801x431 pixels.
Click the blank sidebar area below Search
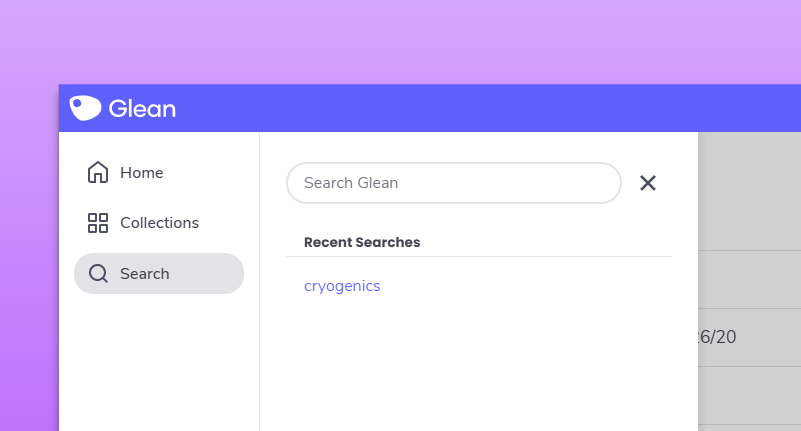pyautogui.click(x=158, y=360)
